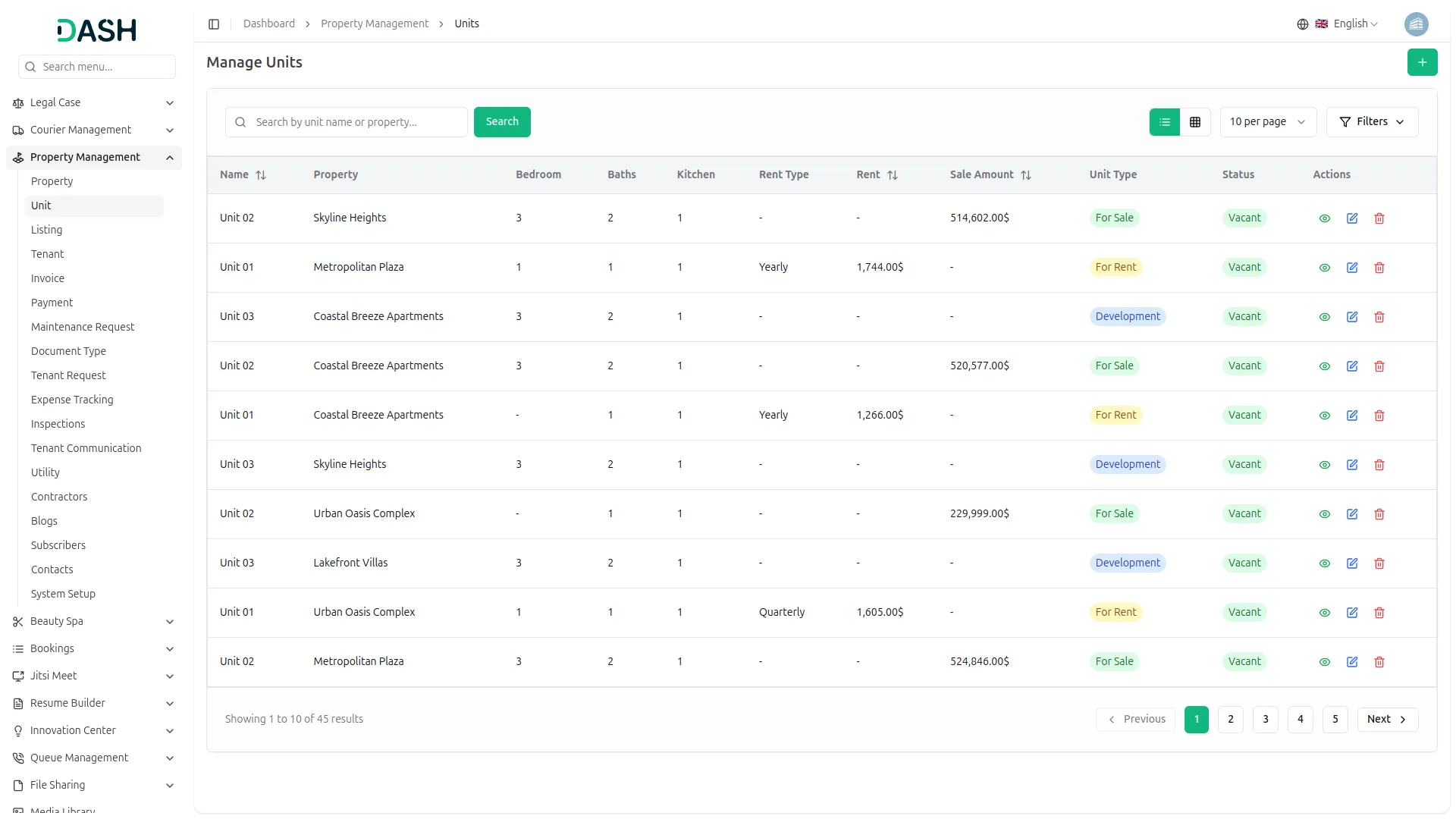
Task: Expand the Filters dropdown
Action: (1371, 122)
